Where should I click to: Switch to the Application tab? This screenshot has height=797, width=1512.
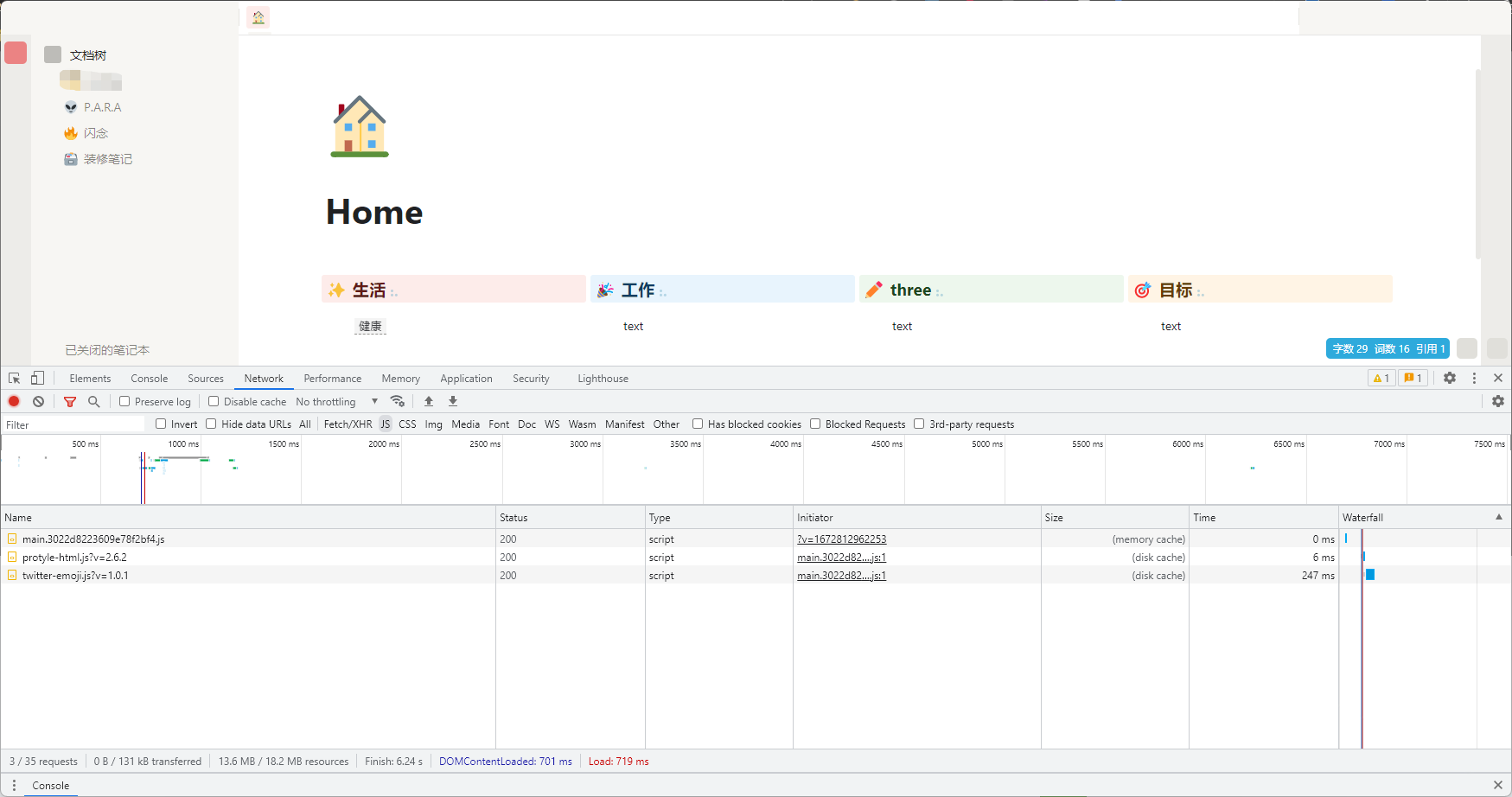click(x=466, y=379)
